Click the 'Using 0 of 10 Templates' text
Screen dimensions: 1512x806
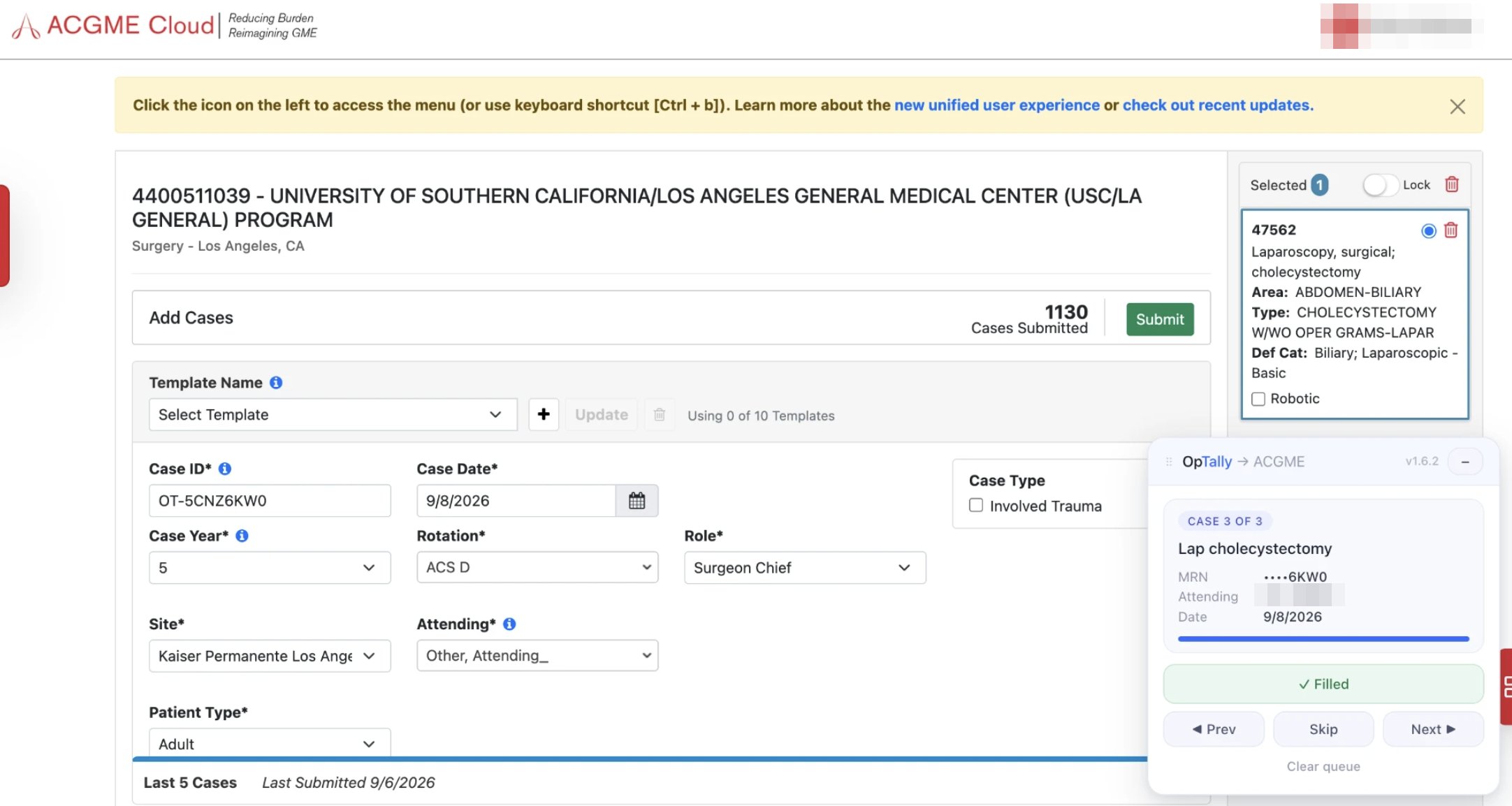click(x=761, y=416)
